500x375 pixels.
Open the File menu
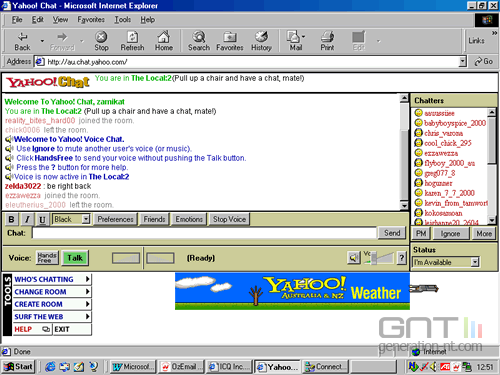pos(17,20)
